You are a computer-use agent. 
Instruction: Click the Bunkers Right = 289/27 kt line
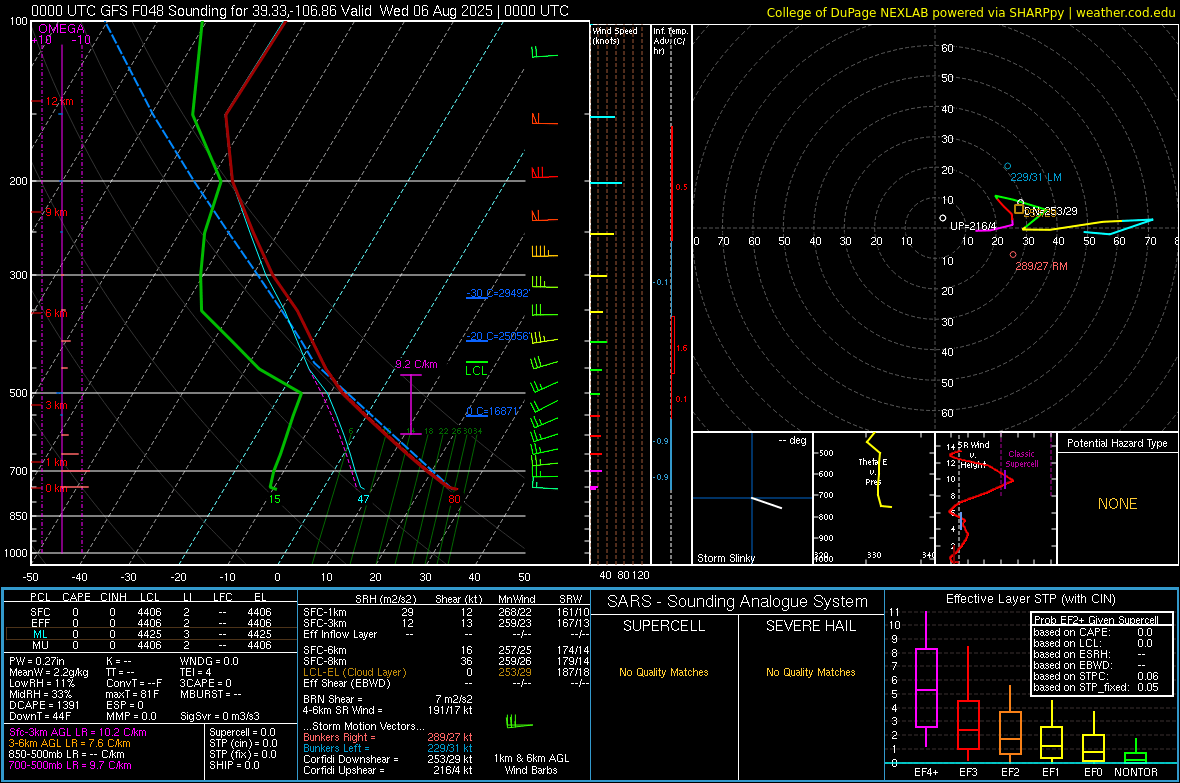[x=388, y=738]
